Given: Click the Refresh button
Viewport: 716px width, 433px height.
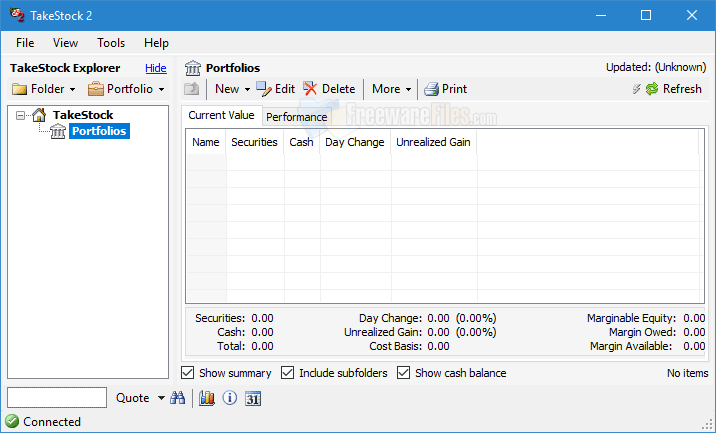Looking at the screenshot, I should click(x=674, y=89).
